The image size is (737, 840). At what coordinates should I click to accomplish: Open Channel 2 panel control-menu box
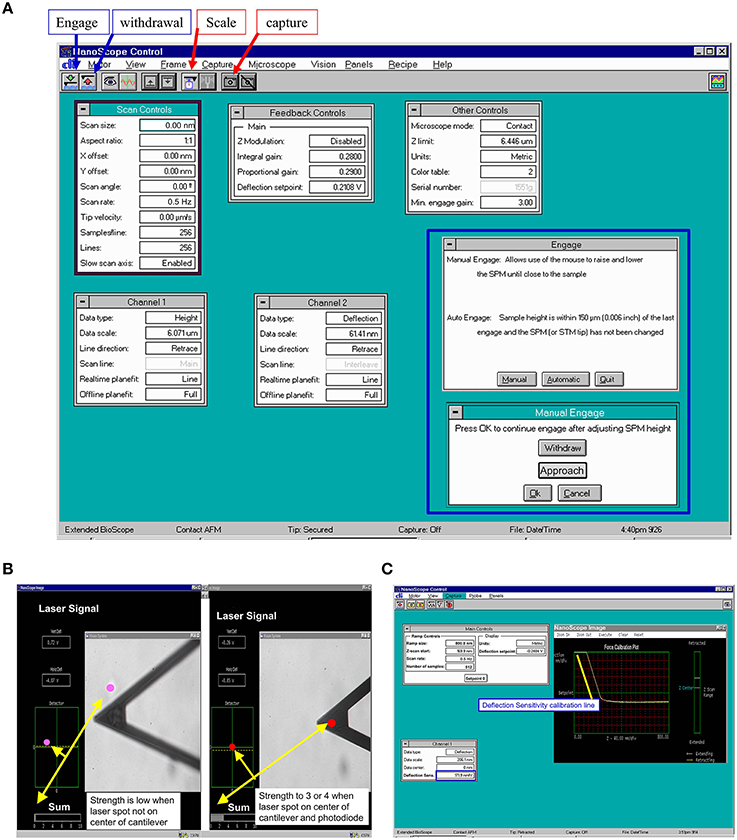coord(263,302)
